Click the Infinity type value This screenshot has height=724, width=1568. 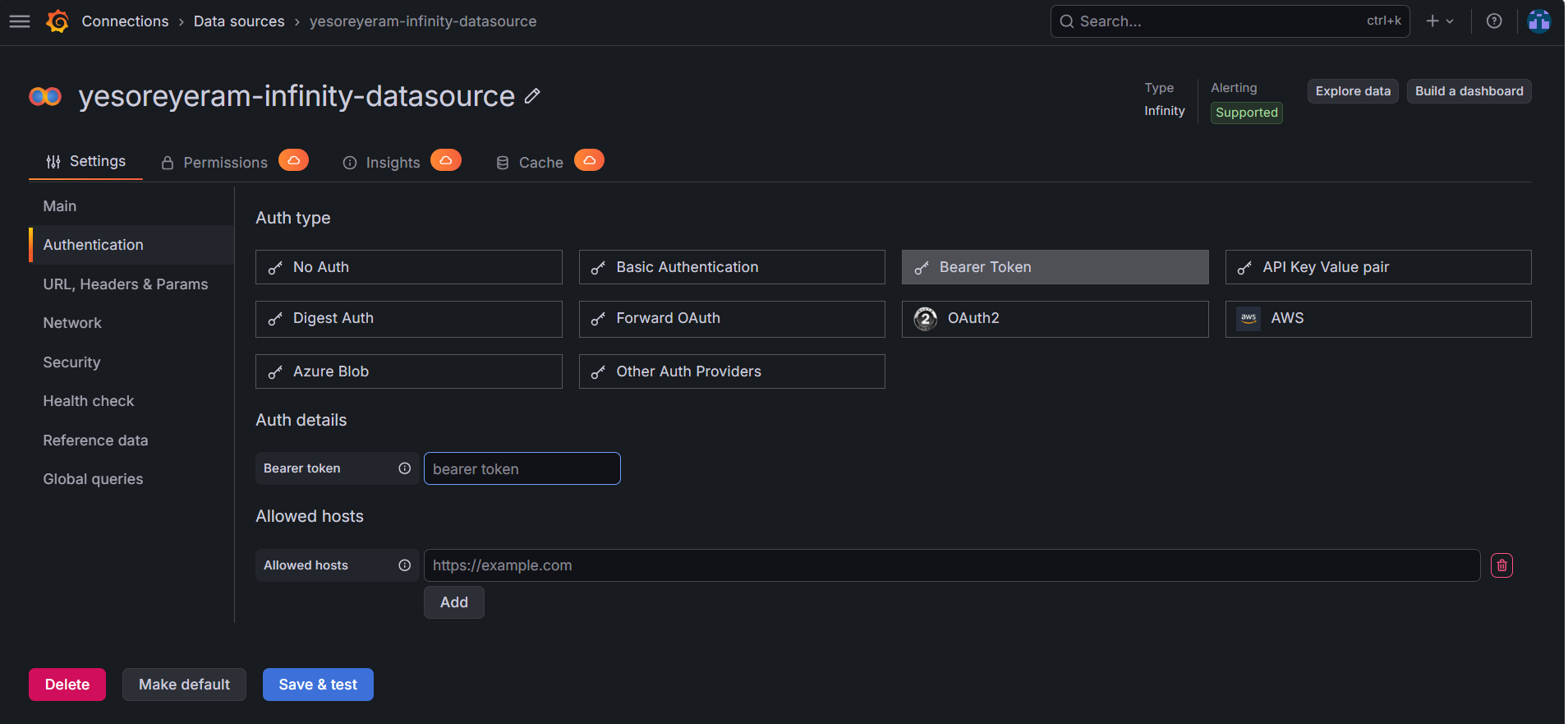(1165, 111)
